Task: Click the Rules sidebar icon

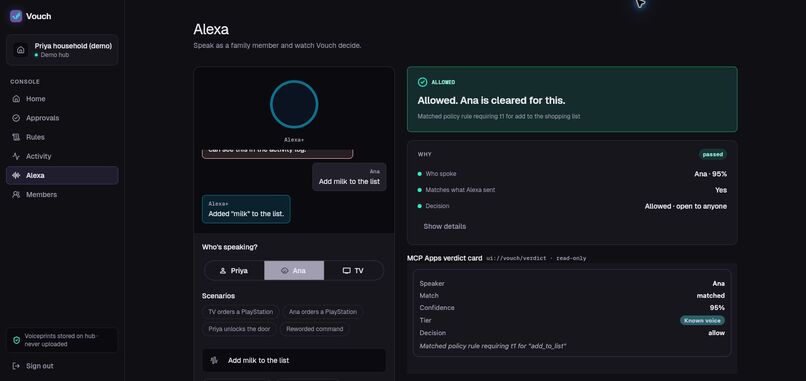Action: (16, 137)
